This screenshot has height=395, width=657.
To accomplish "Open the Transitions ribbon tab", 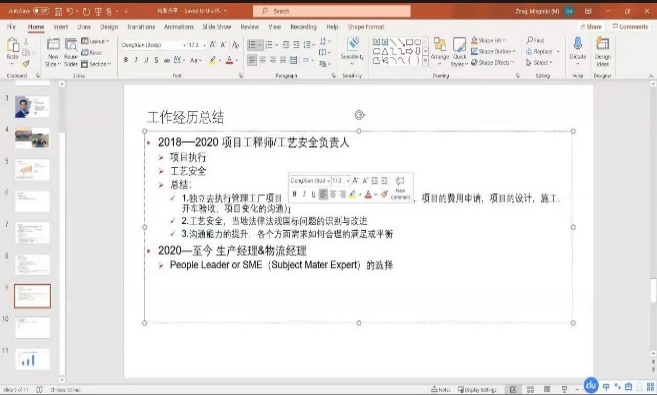I will coord(141,27).
